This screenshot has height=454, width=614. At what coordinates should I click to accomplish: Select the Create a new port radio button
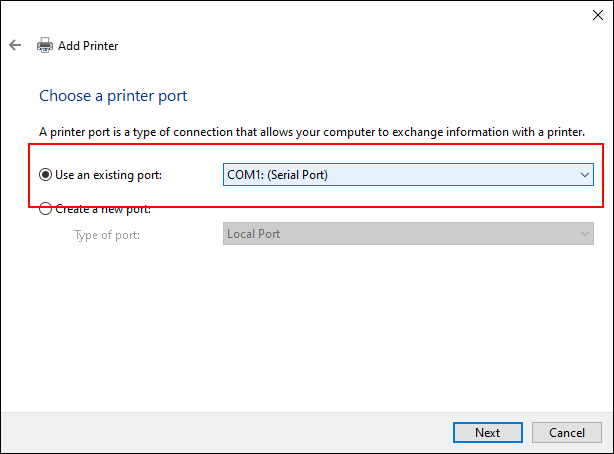[45, 209]
